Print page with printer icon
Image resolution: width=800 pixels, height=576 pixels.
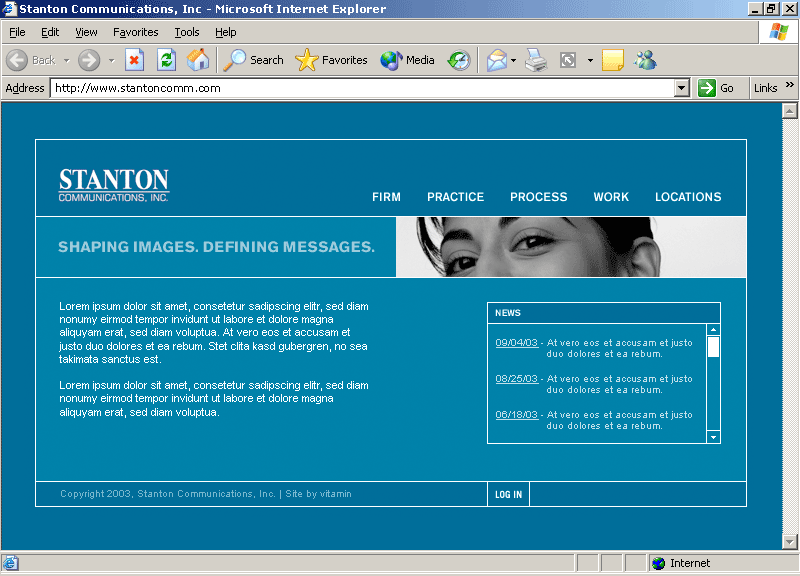pyautogui.click(x=537, y=60)
